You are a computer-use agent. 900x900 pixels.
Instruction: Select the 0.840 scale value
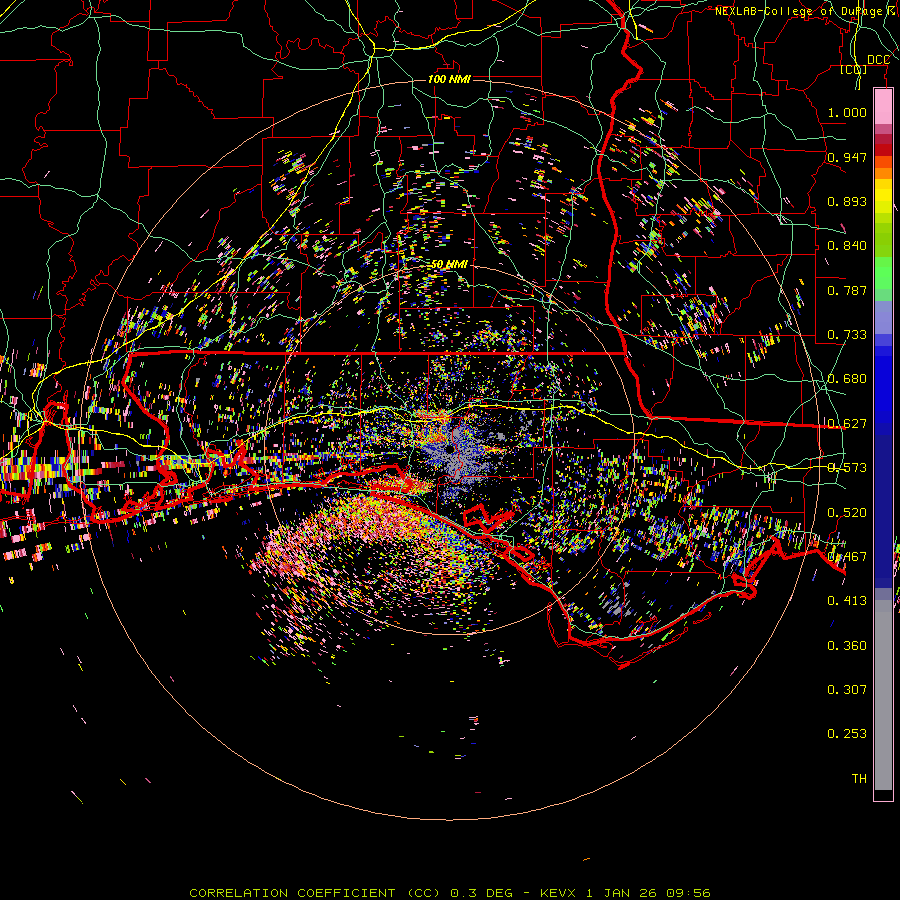[847, 246]
